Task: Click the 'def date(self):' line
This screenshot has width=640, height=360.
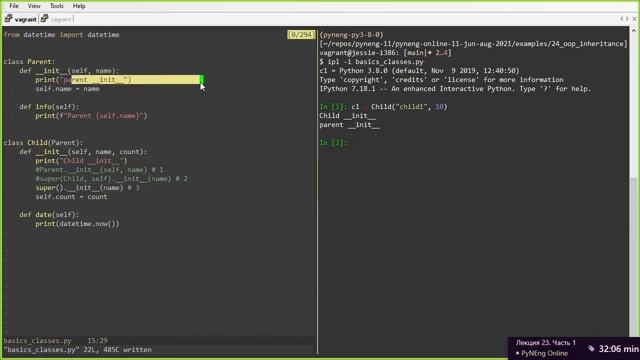Action: (x=49, y=214)
